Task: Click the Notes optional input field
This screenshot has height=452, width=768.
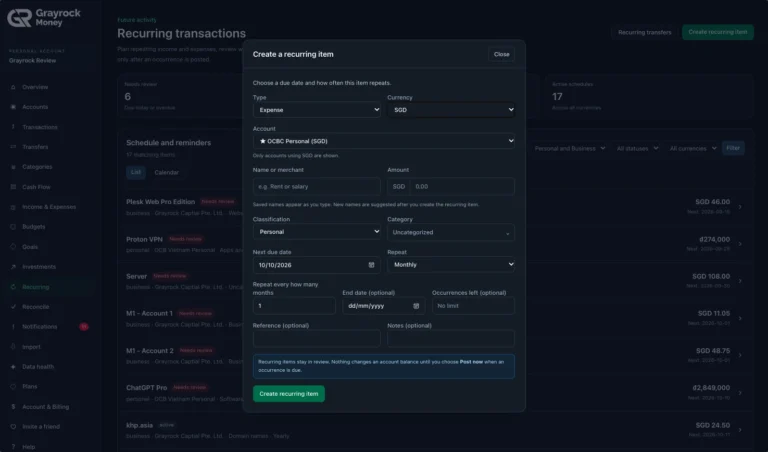Action: (451, 338)
